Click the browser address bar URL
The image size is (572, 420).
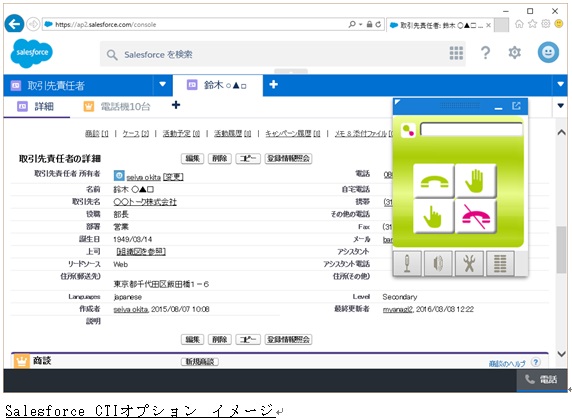click(106, 24)
